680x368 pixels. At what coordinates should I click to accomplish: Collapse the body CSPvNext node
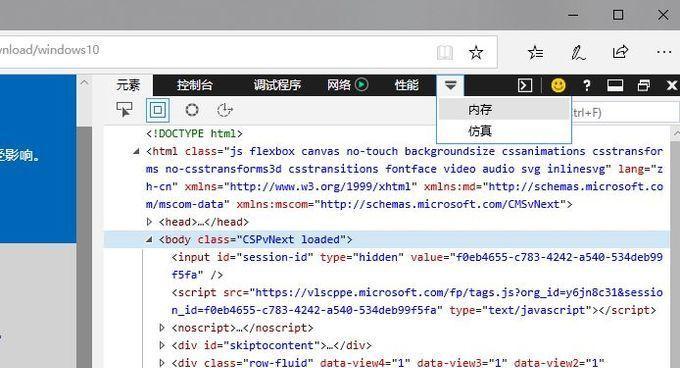[149, 239]
